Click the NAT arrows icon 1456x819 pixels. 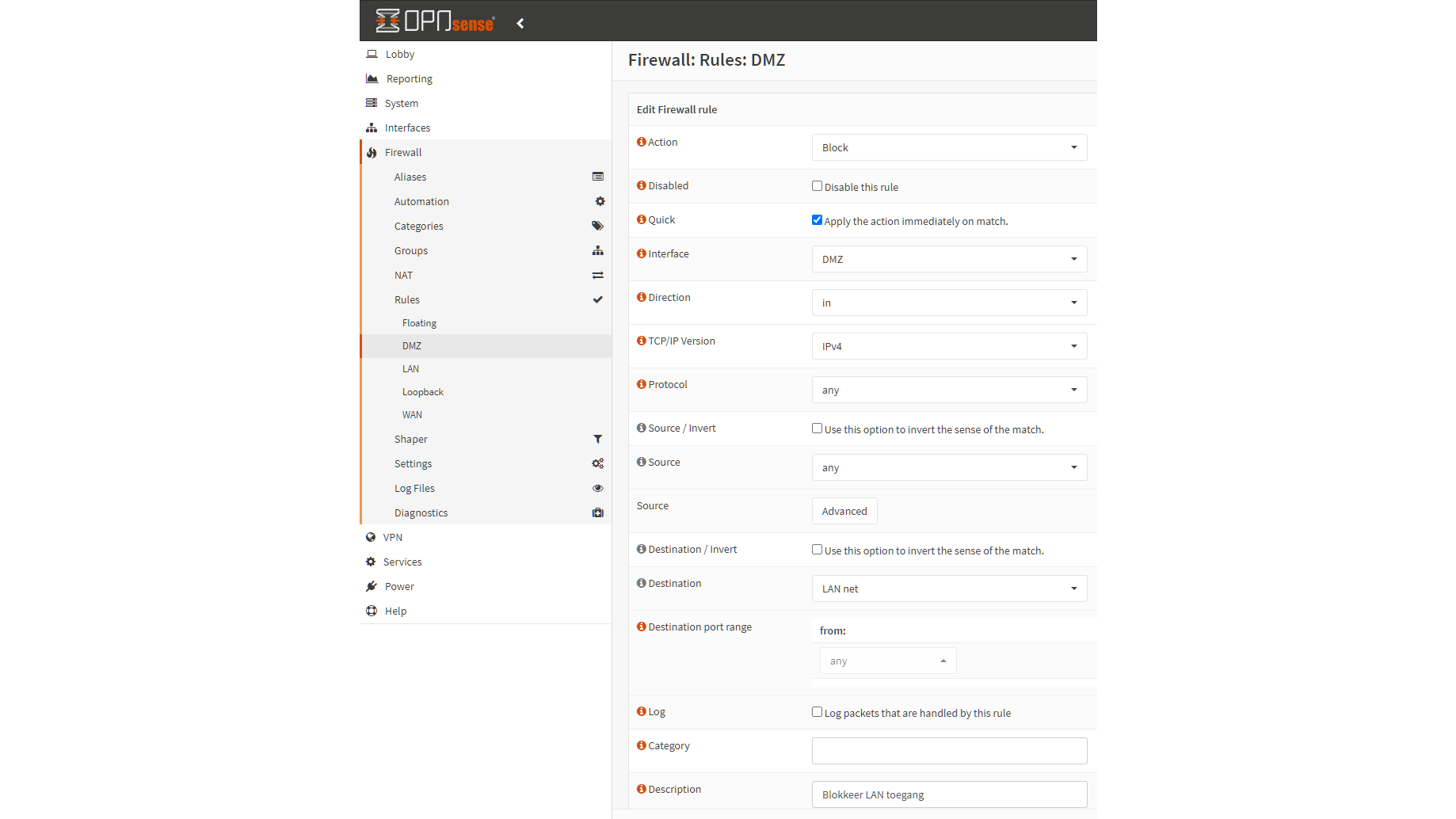[x=597, y=275]
